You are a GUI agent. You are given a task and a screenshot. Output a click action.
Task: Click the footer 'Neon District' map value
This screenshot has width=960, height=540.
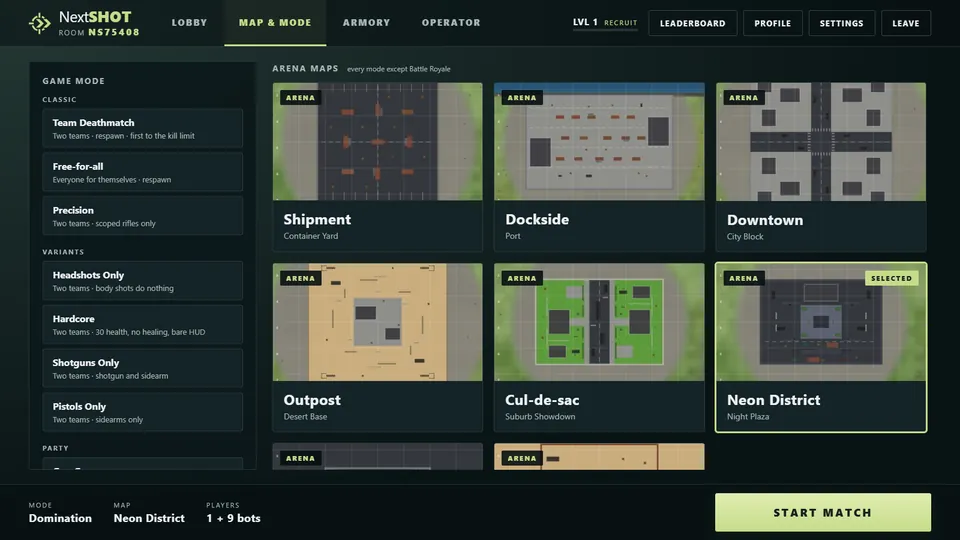pyautogui.click(x=149, y=518)
